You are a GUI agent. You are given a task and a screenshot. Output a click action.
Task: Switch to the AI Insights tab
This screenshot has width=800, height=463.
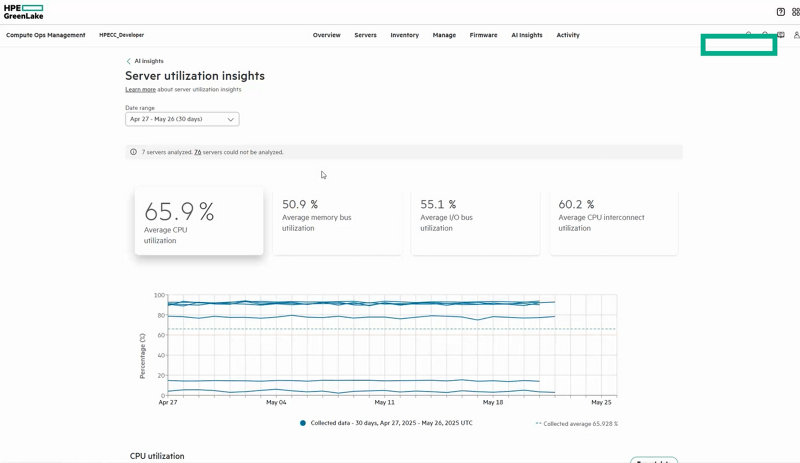527,35
